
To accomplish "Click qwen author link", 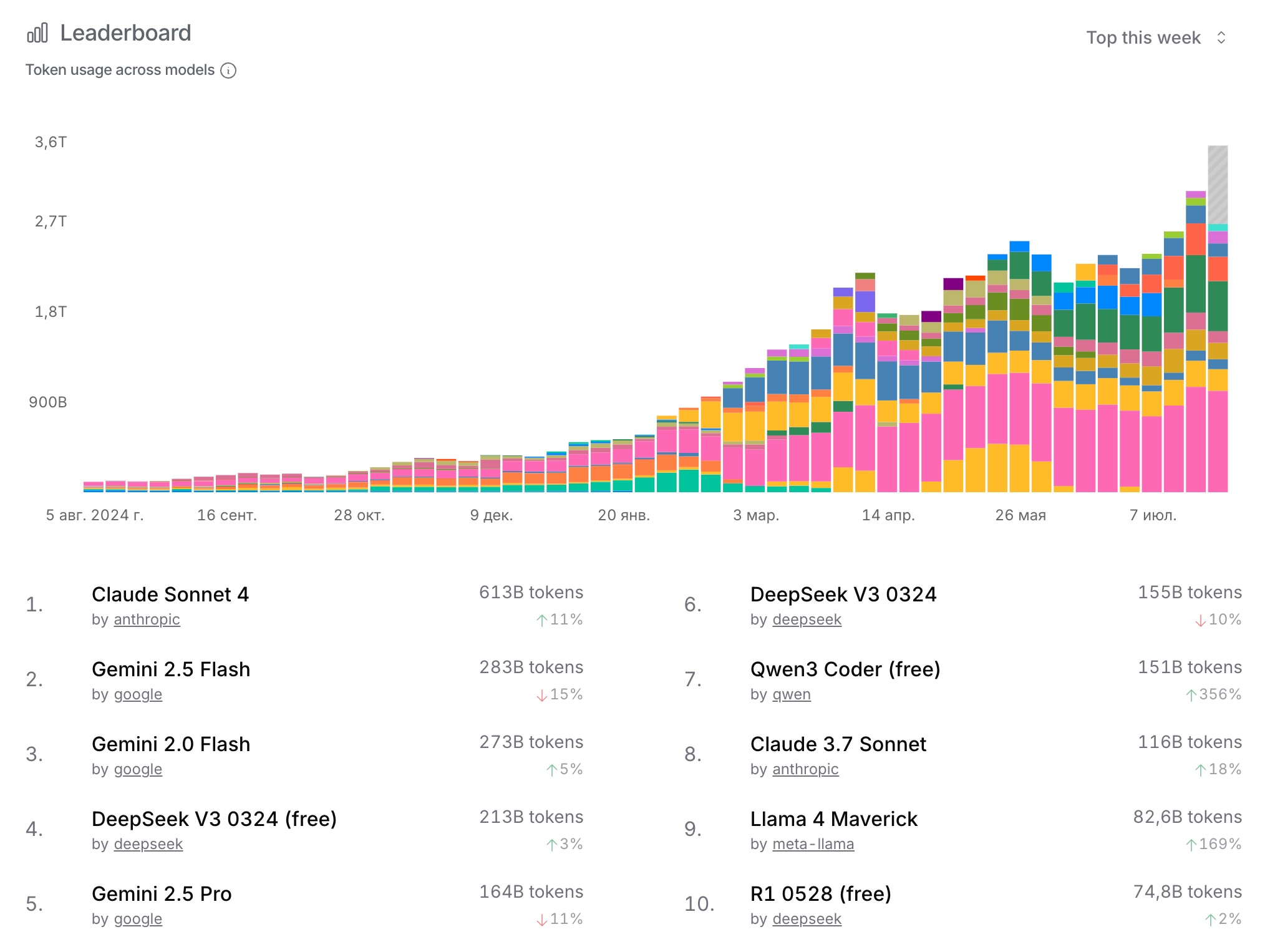I will pyautogui.click(x=792, y=694).
